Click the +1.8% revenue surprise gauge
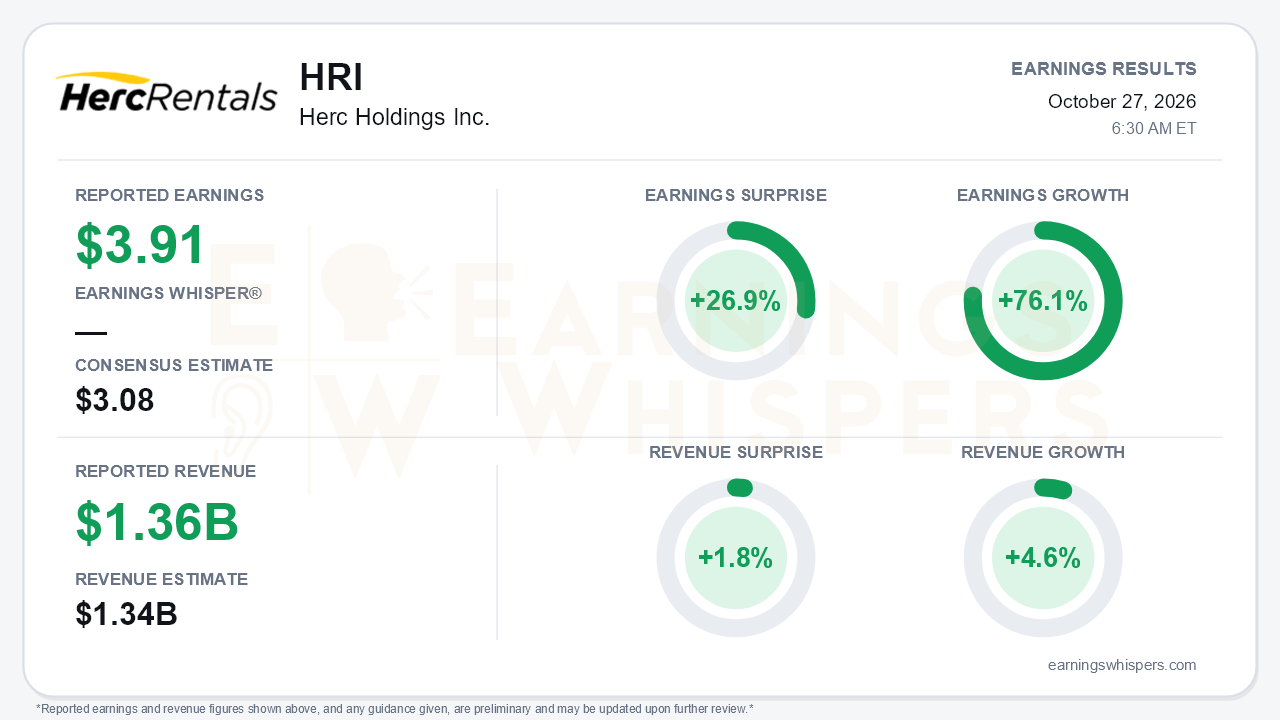 click(736, 558)
